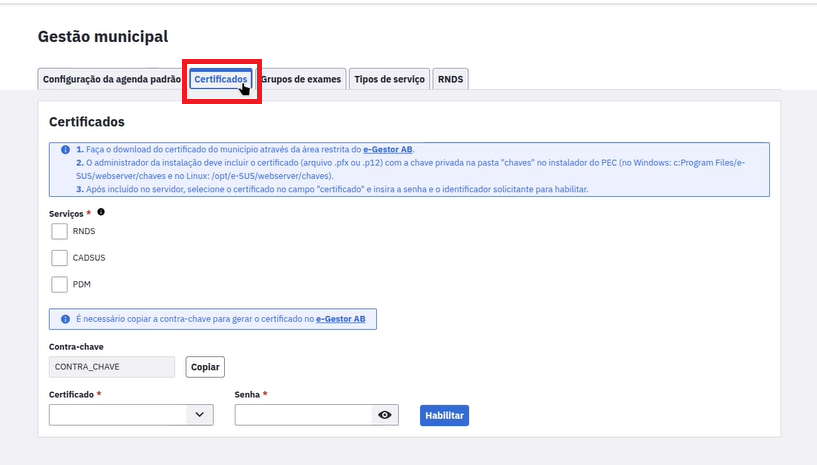Image resolution: width=817 pixels, height=465 pixels.
Task: Check the PDM service checkbox
Action: click(59, 284)
